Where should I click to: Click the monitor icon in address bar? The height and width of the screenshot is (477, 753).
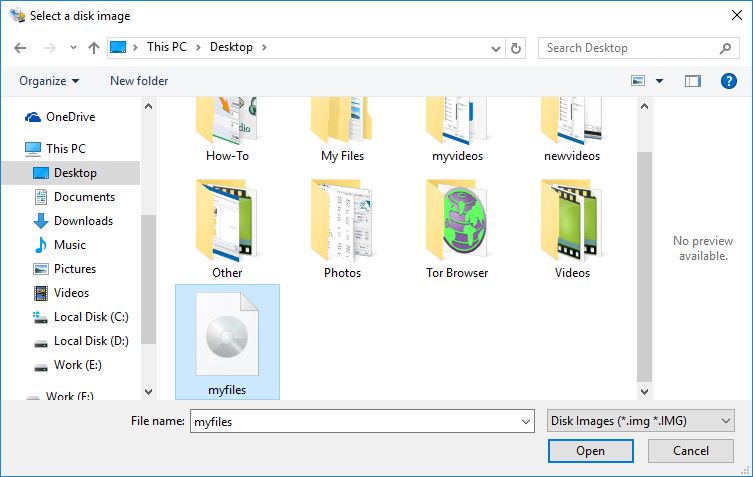118,47
